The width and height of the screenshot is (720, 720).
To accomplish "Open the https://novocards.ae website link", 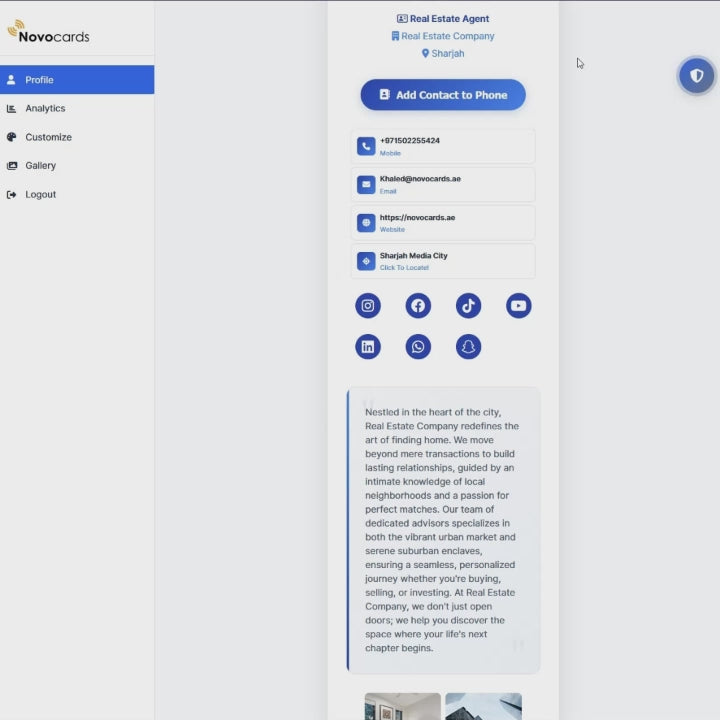I will [x=417, y=218].
